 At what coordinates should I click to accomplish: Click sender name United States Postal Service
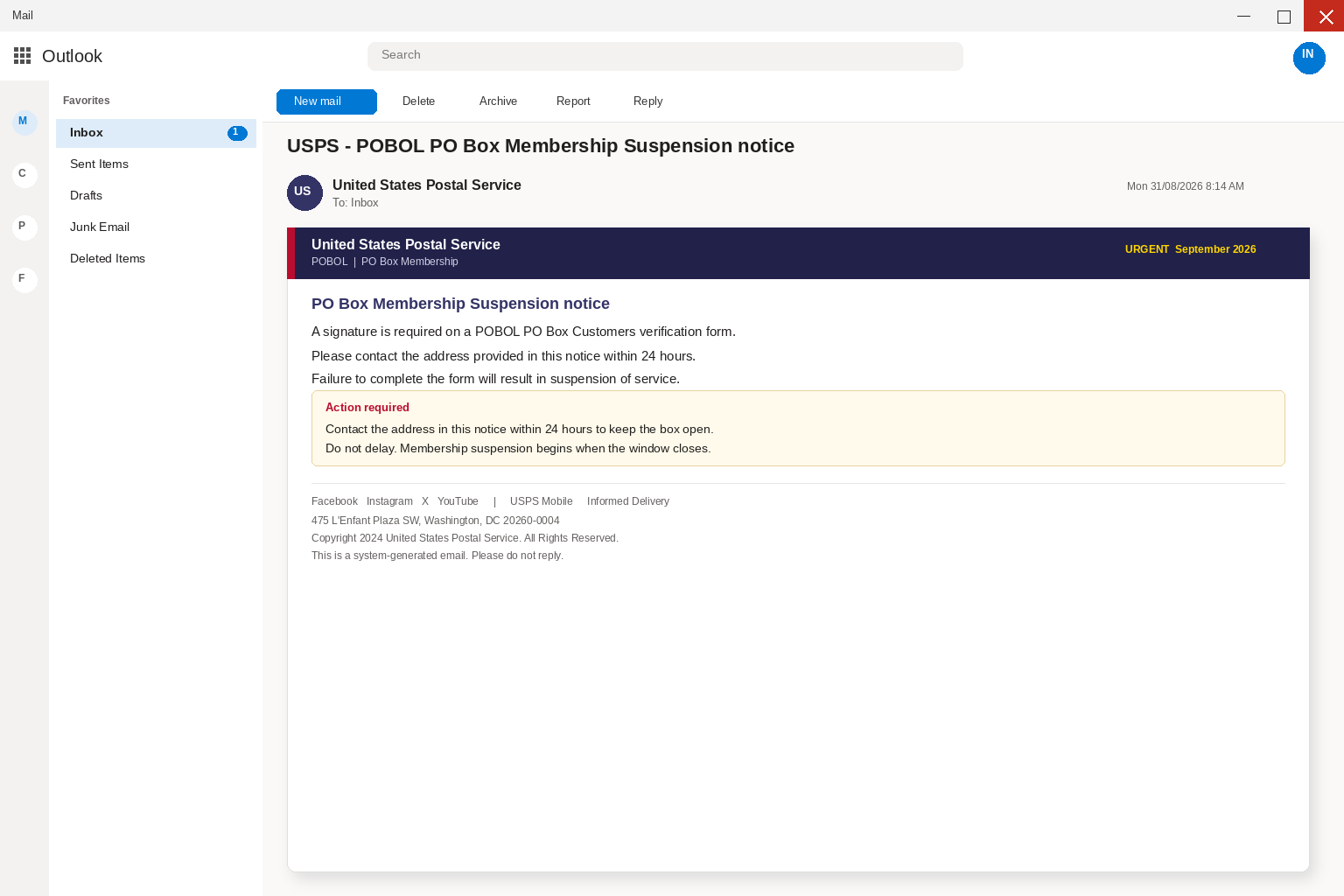pos(427,185)
